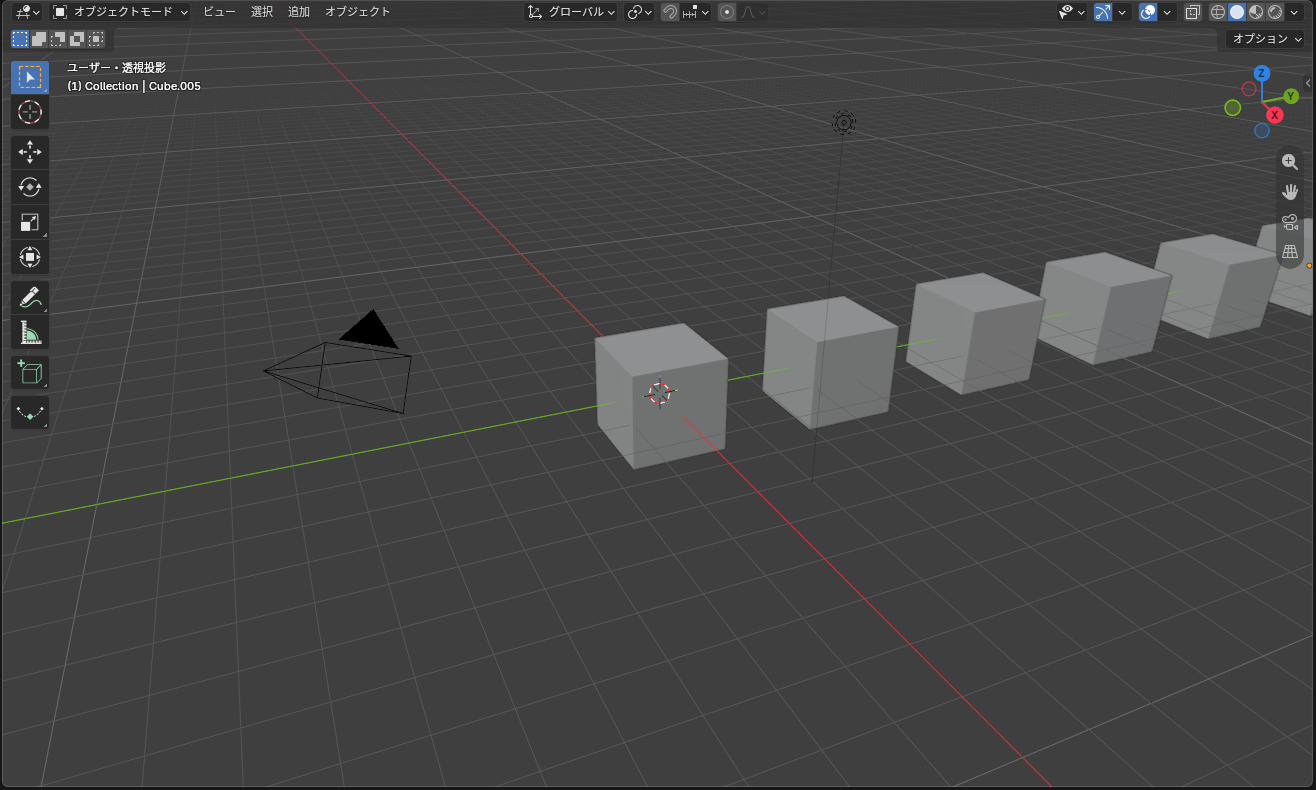Click the light object above the cubes
The width and height of the screenshot is (1316, 790).
844,122
